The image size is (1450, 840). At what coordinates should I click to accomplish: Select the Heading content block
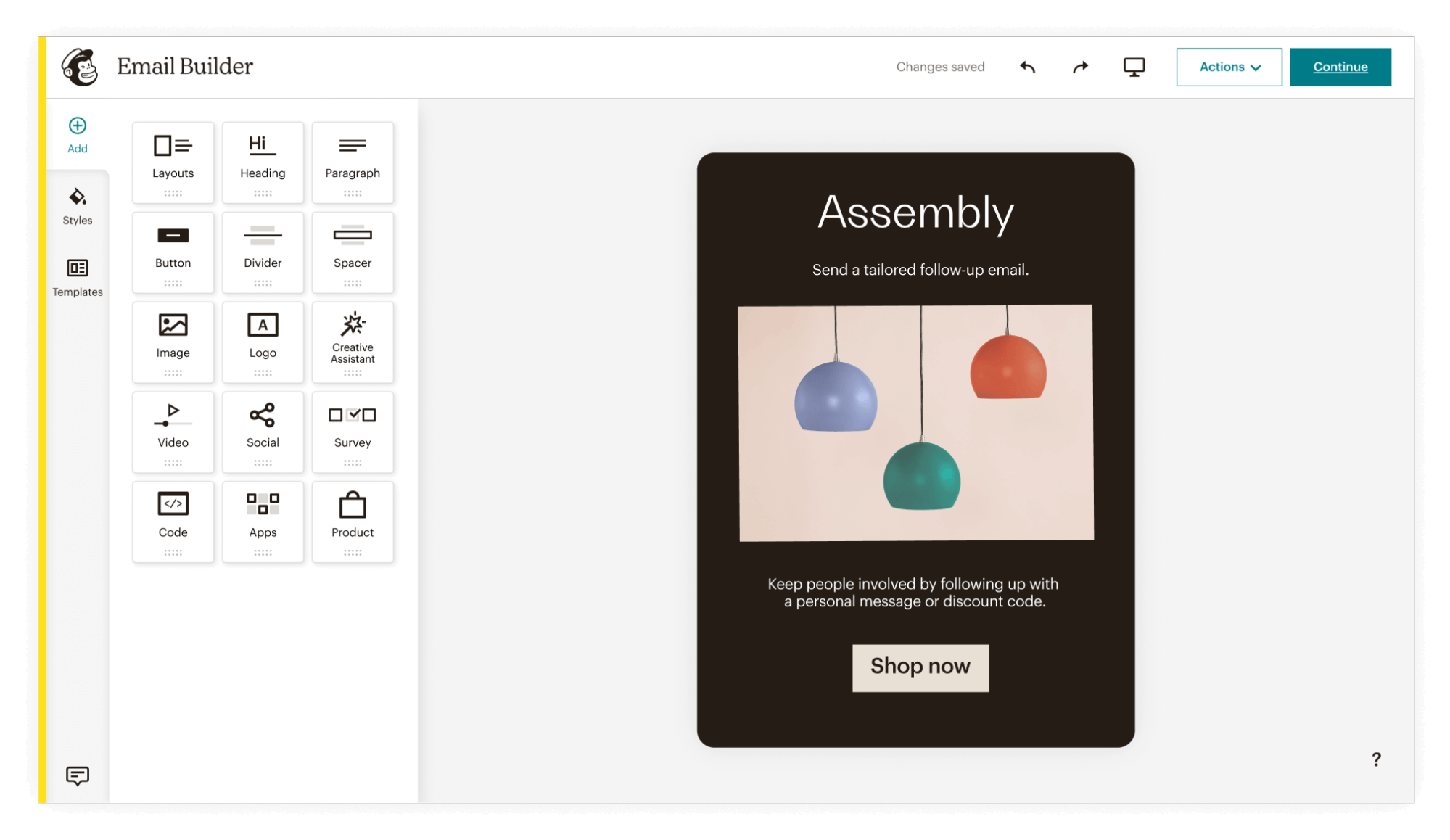click(263, 162)
